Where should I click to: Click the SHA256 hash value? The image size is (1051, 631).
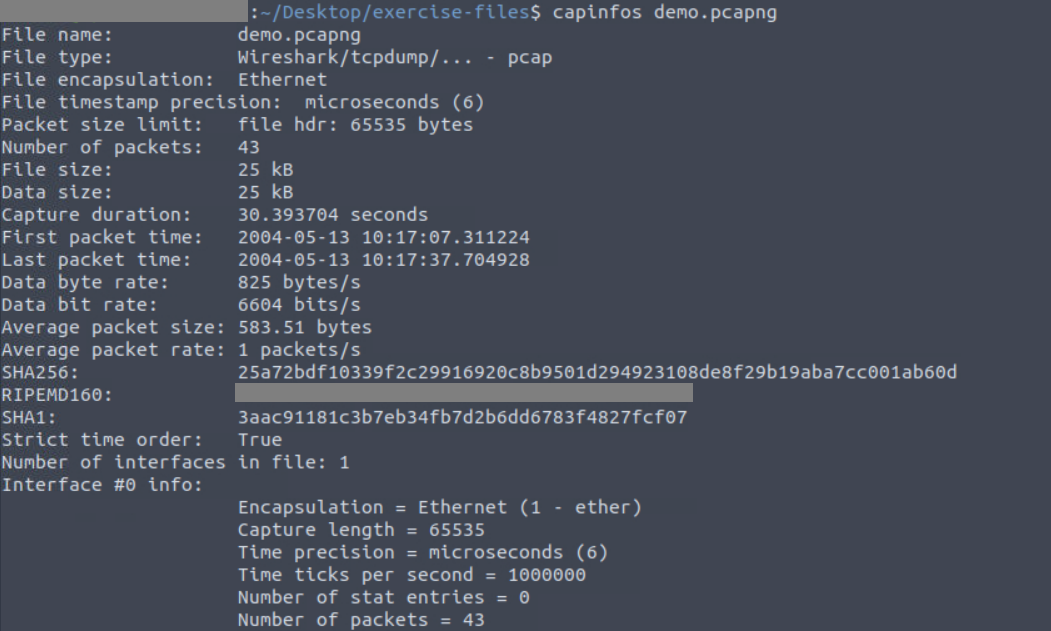click(597, 372)
